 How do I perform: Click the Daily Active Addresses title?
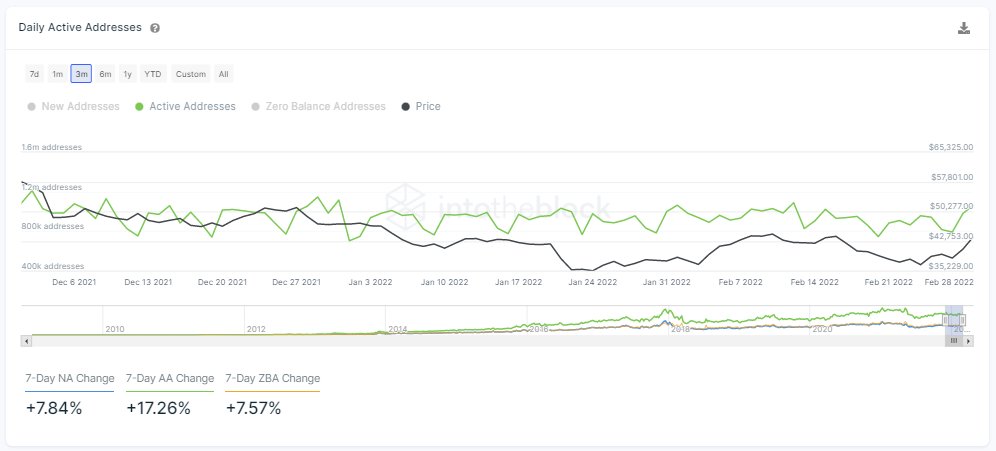point(80,28)
